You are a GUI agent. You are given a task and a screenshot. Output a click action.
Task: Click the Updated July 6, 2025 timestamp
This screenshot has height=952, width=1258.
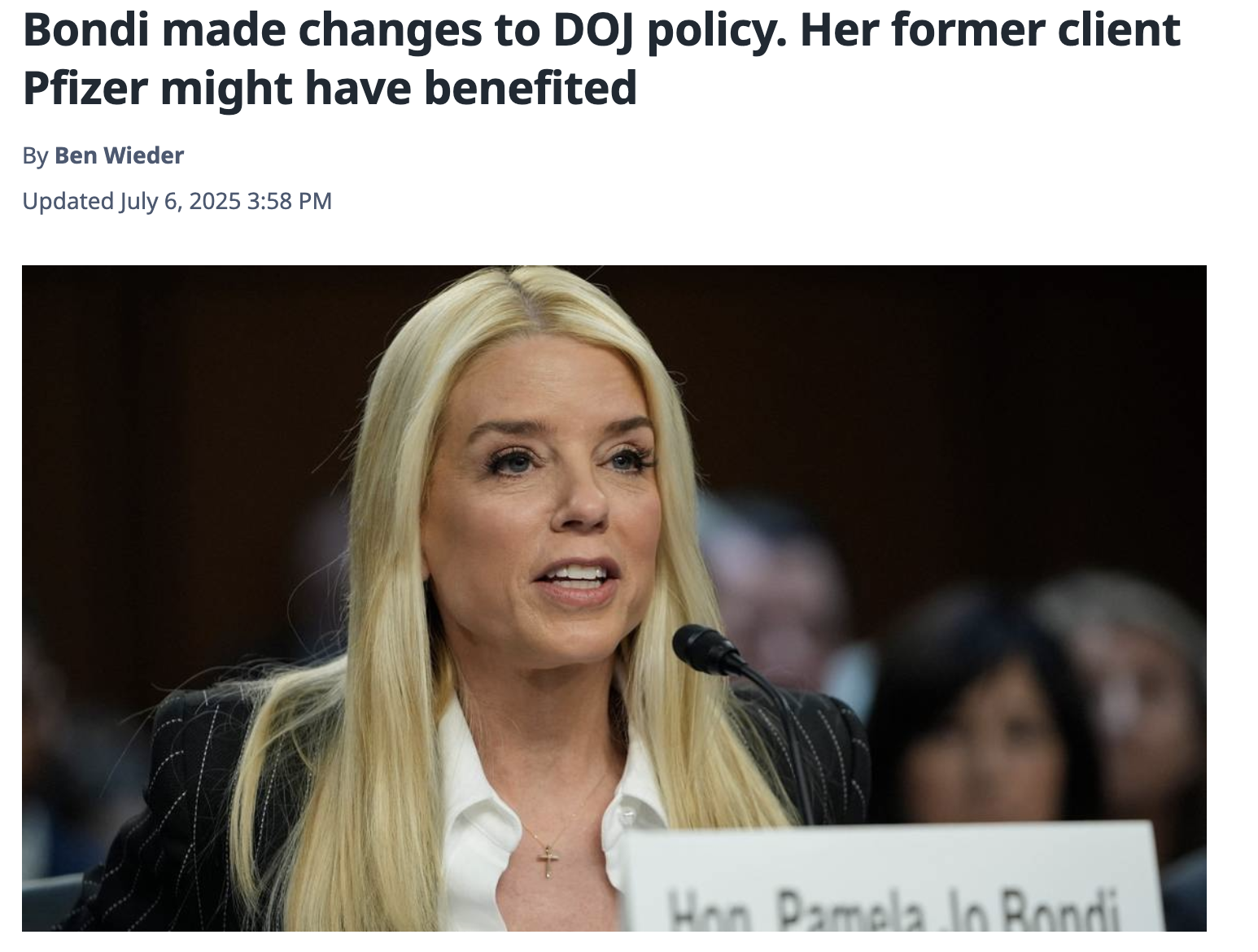coord(177,201)
